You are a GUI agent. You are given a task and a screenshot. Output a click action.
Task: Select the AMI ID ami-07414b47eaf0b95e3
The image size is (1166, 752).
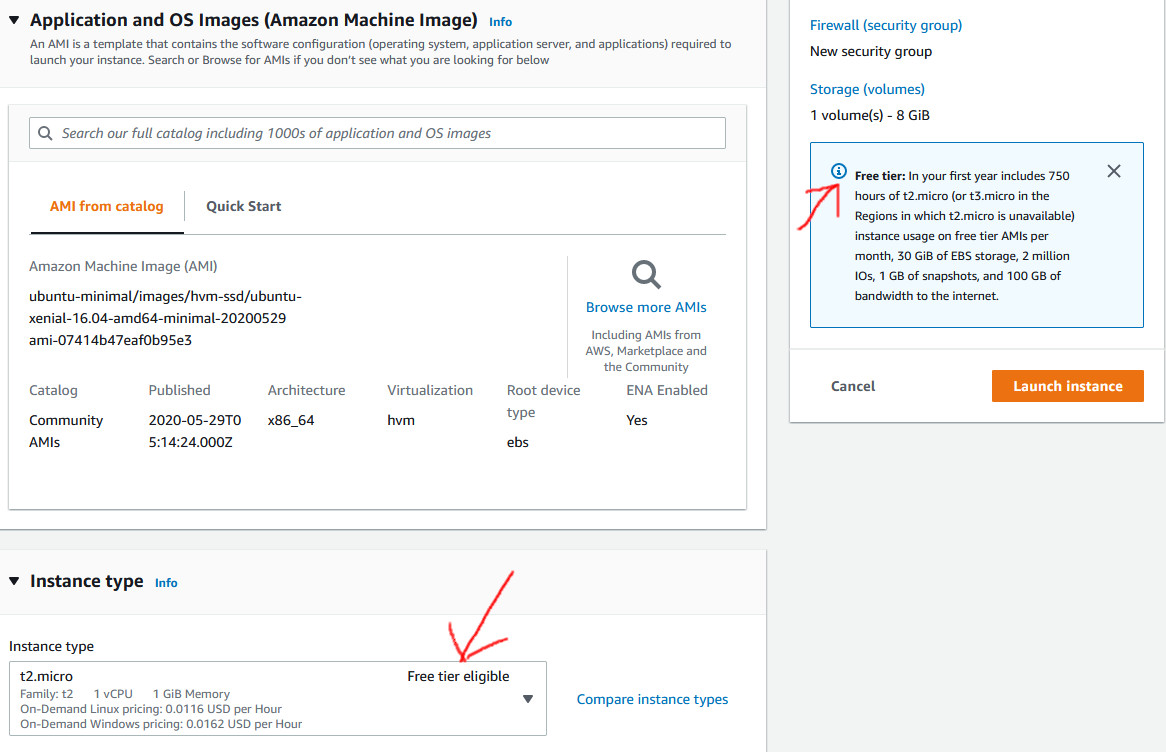click(x=110, y=340)
